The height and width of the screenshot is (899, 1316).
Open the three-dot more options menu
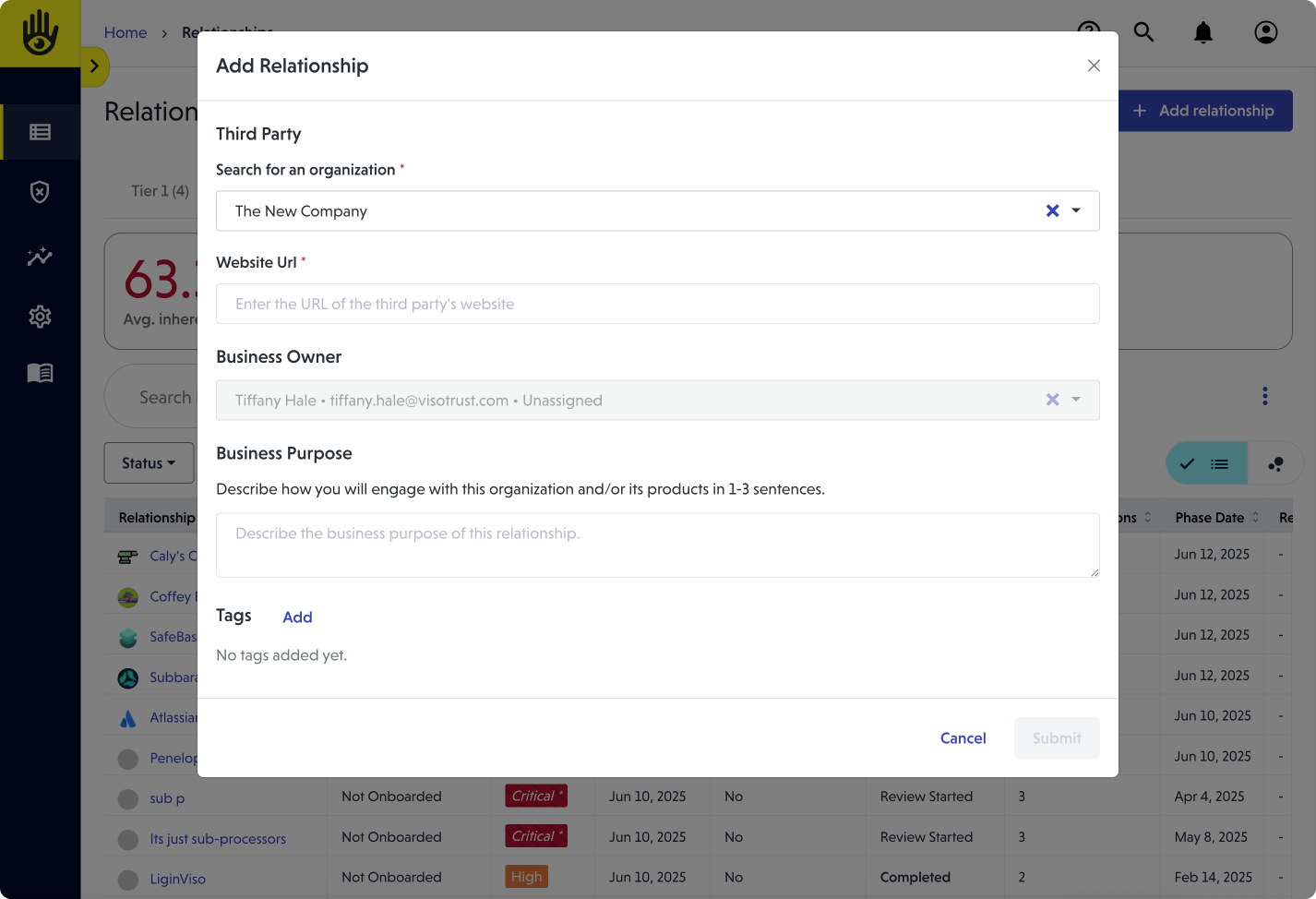(1265, 397)
